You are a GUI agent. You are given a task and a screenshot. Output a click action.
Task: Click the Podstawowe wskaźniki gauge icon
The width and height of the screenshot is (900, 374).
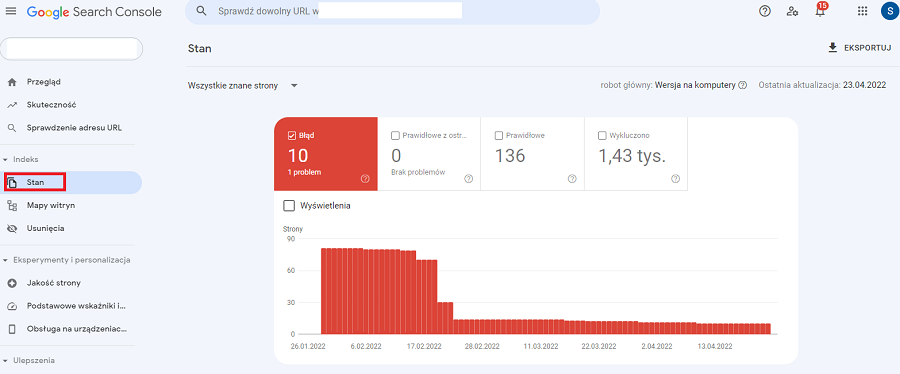(12, 306)
